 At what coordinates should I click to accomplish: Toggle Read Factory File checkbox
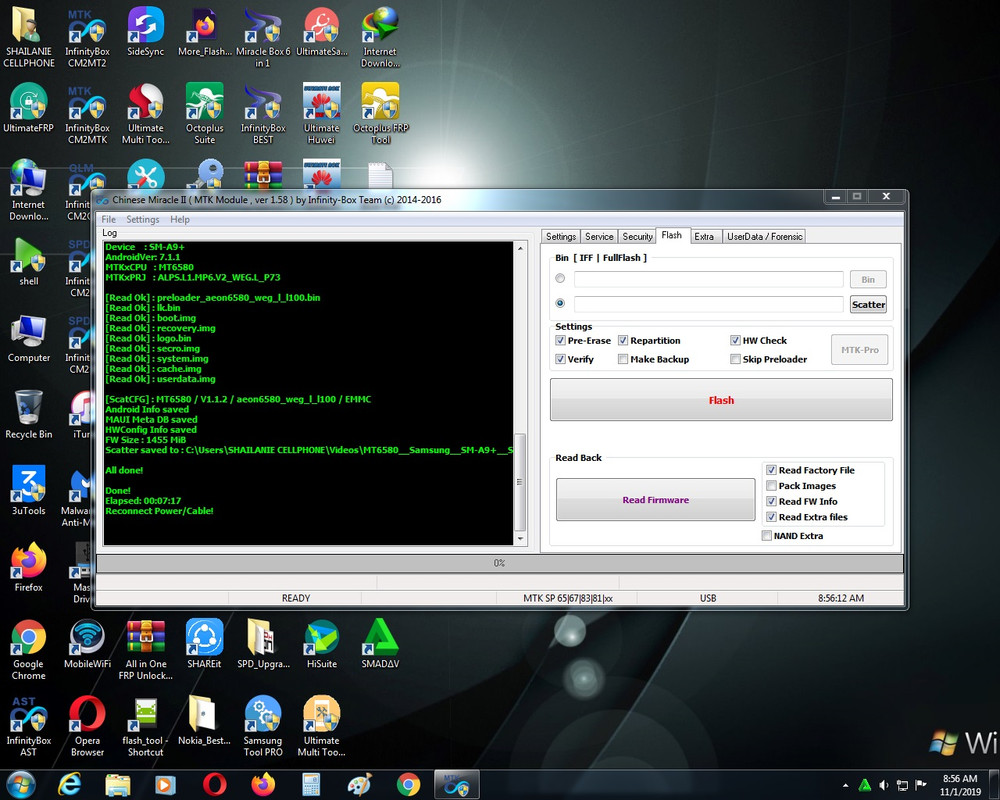(771, 470)
